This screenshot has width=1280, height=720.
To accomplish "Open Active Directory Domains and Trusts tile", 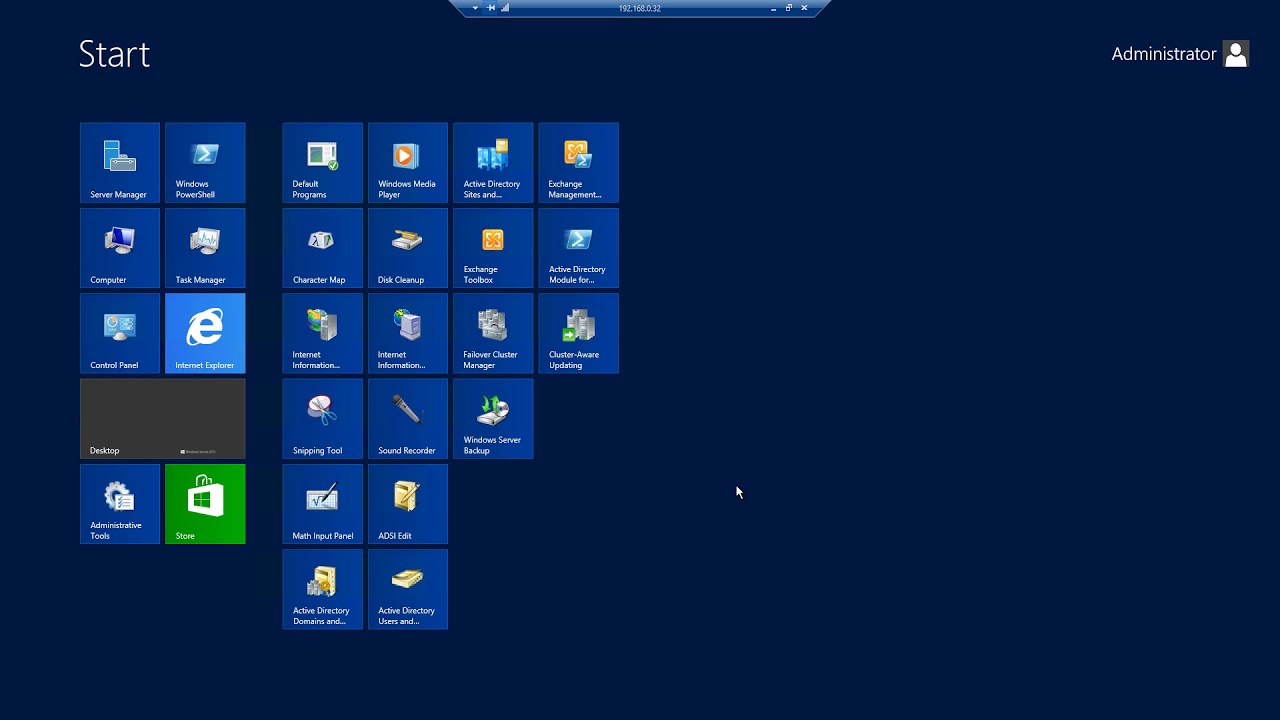I will coord(323,589).
